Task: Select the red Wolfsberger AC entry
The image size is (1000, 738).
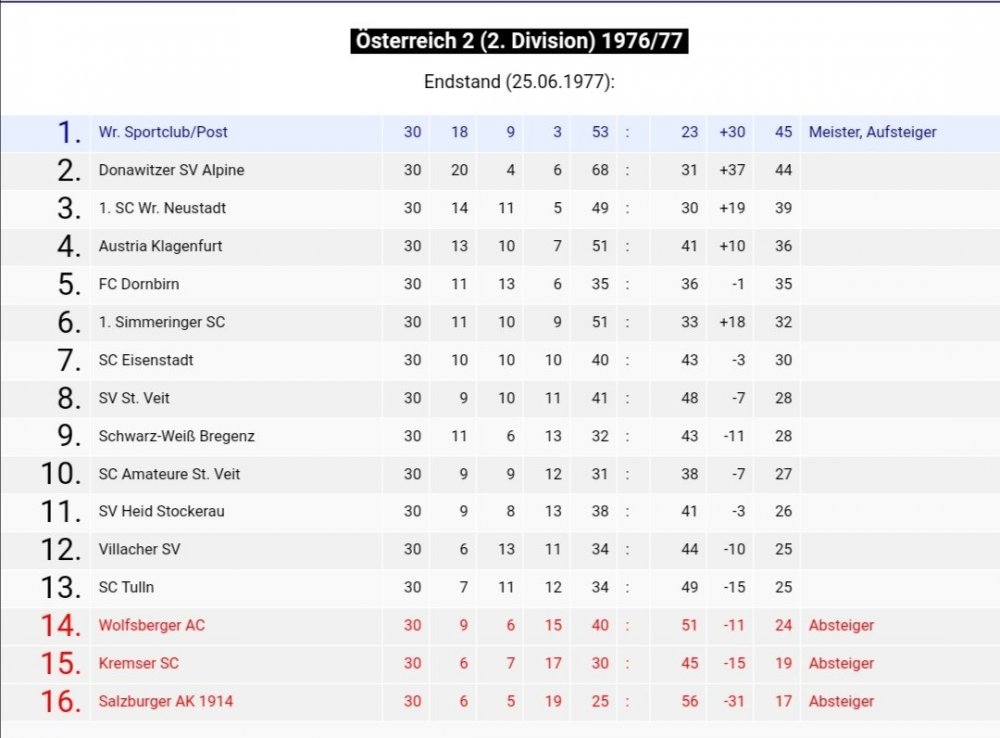Action: 151,625
